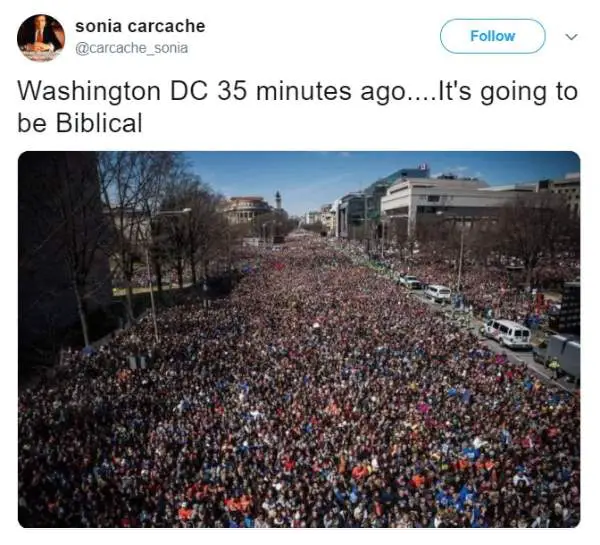Select the farther white van up the street
Image resolution: width=600 pixels, height=545 pixels.
pos(438,293)
